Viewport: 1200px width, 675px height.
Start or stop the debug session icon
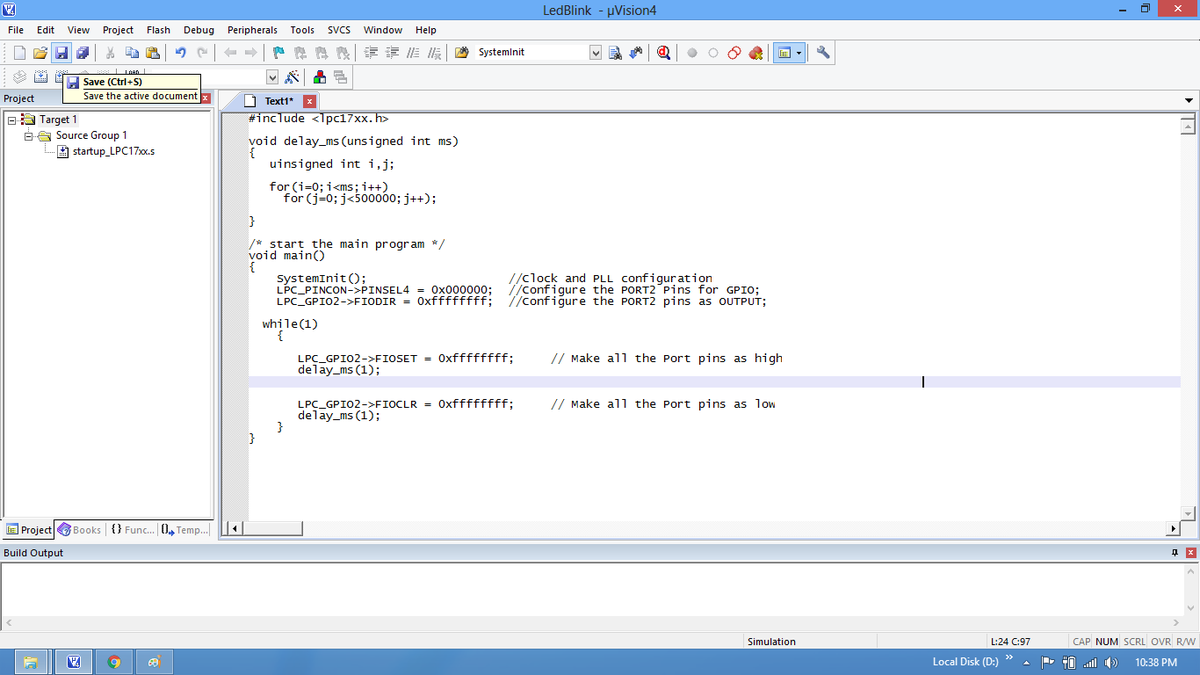[x=664, y=52]
